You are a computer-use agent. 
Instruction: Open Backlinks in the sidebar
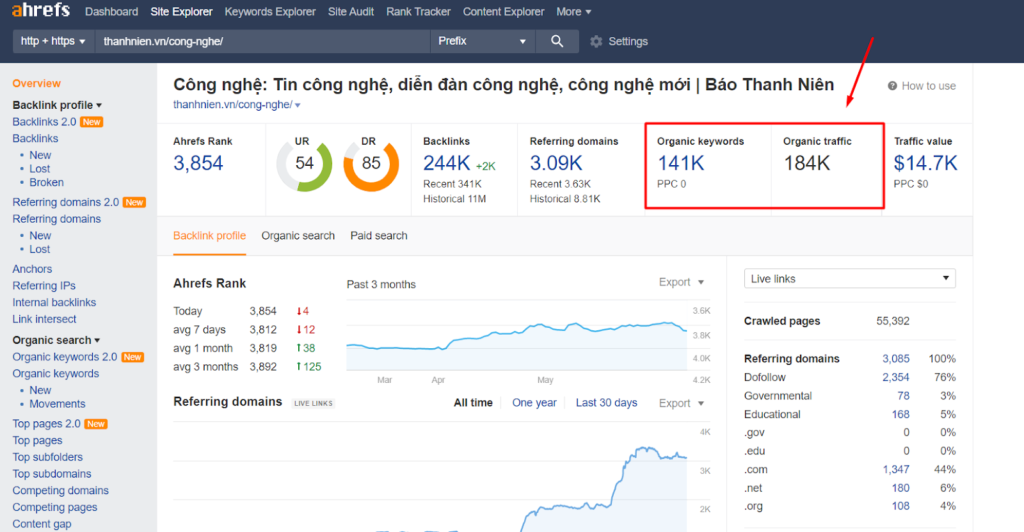pos(35,138)
